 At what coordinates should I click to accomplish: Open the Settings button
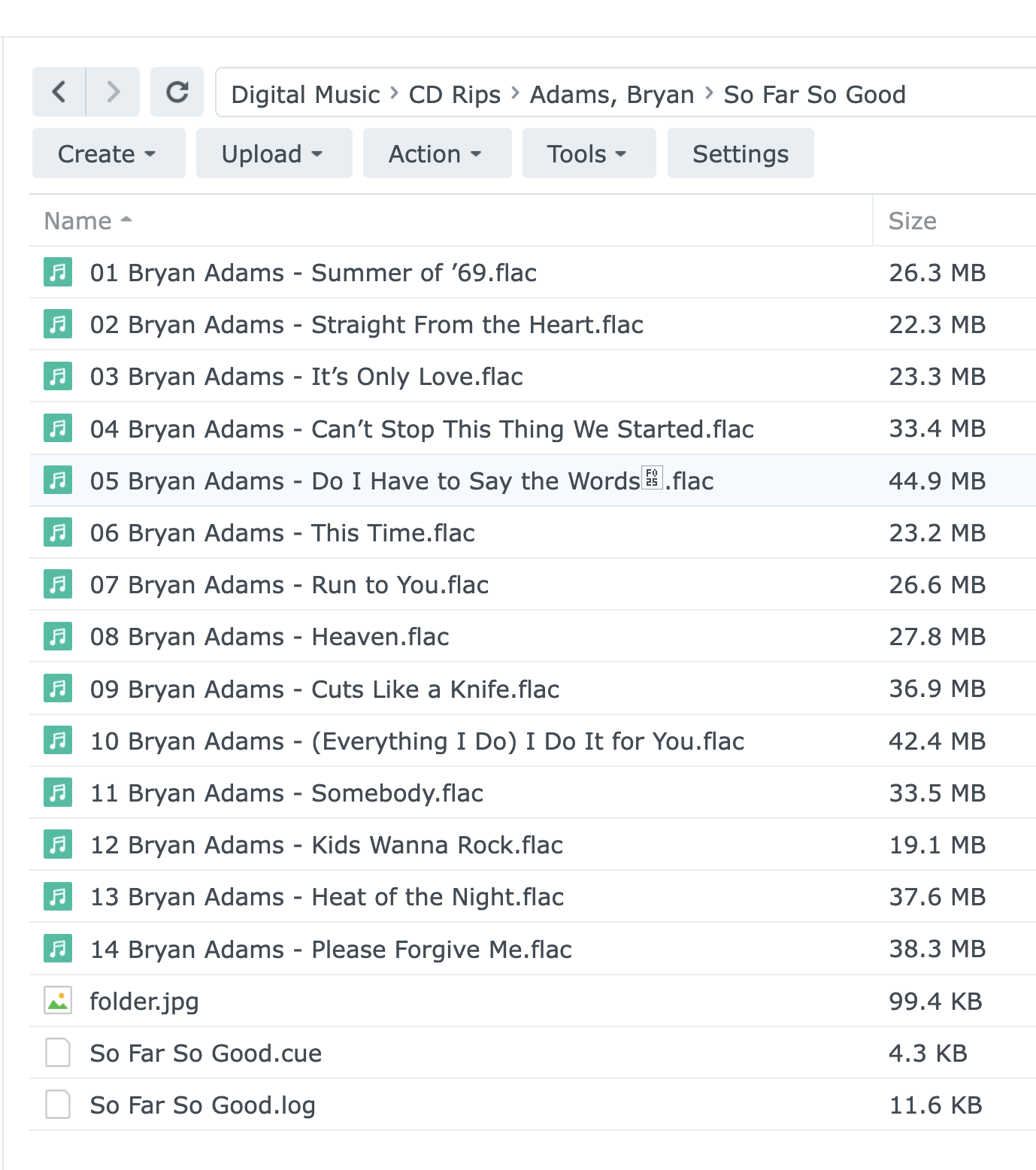740,153
